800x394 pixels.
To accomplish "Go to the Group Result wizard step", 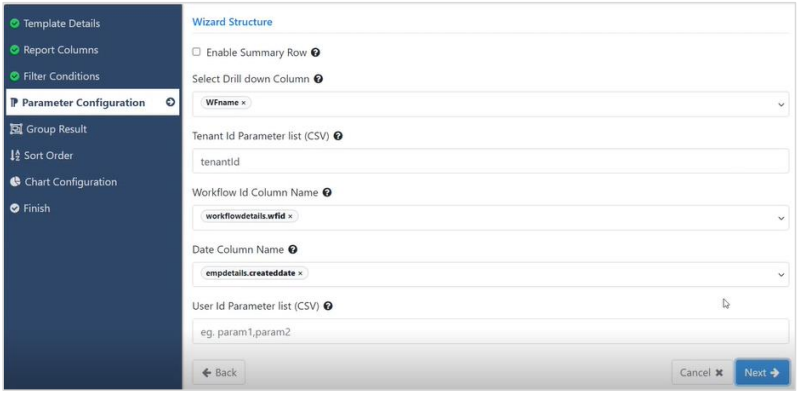I will coord(48,129).
